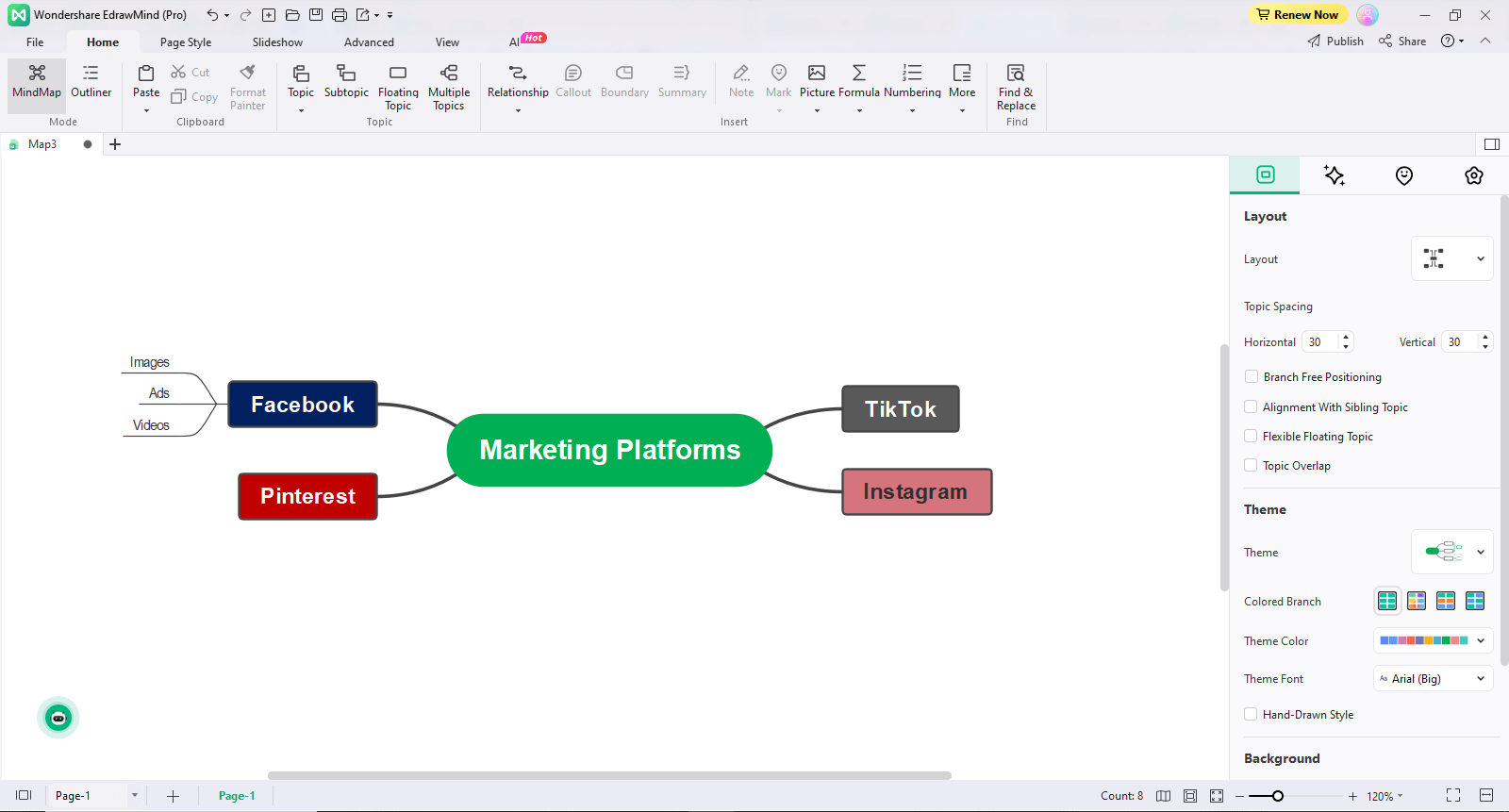Image resolution: width=1509 pixels, height=812 pixels.
Task: Click the Renew Now button
Action: (x=1297, y=14)
